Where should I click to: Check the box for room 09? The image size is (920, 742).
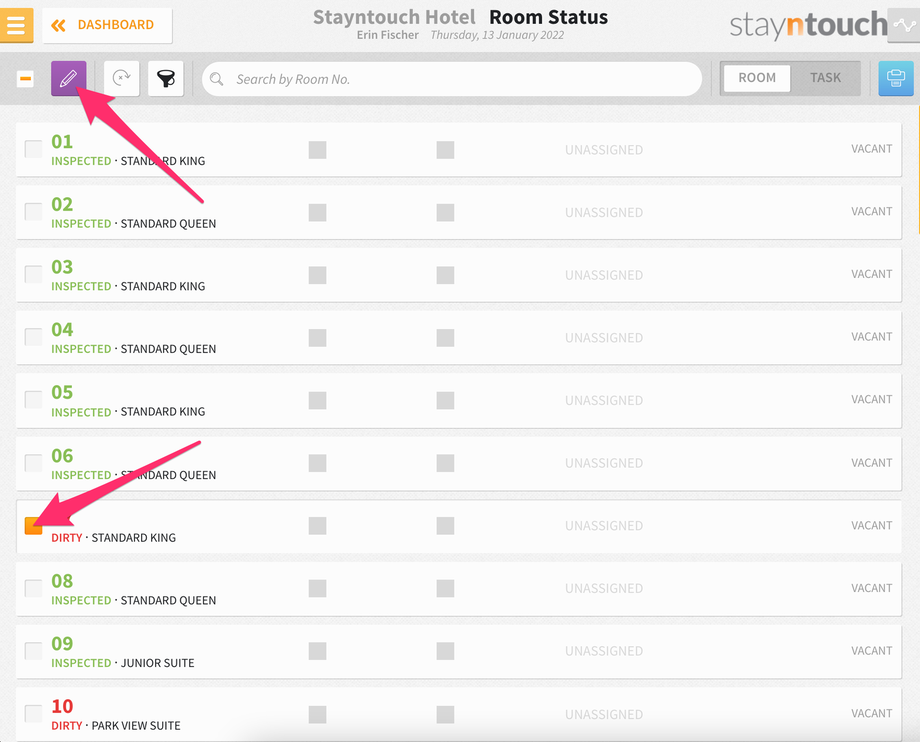[x=33, y=651]
